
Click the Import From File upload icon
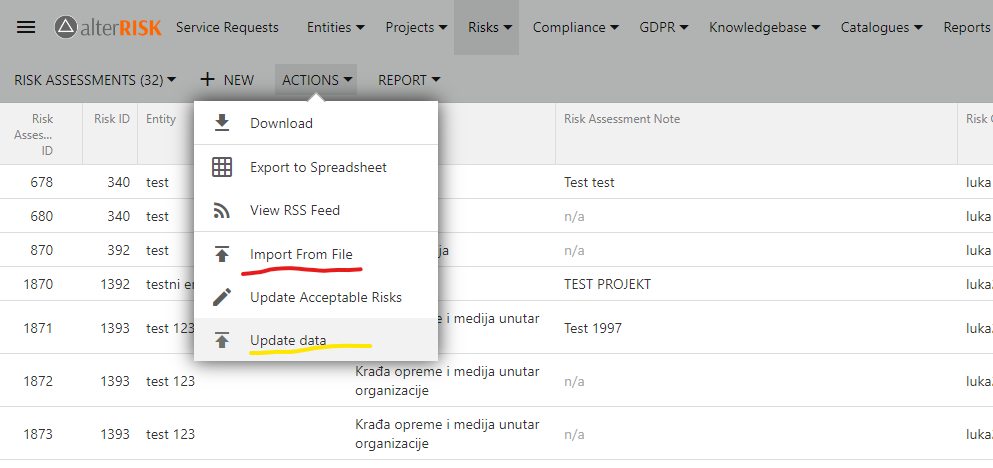pyautogui.click(x=222, y=254)
